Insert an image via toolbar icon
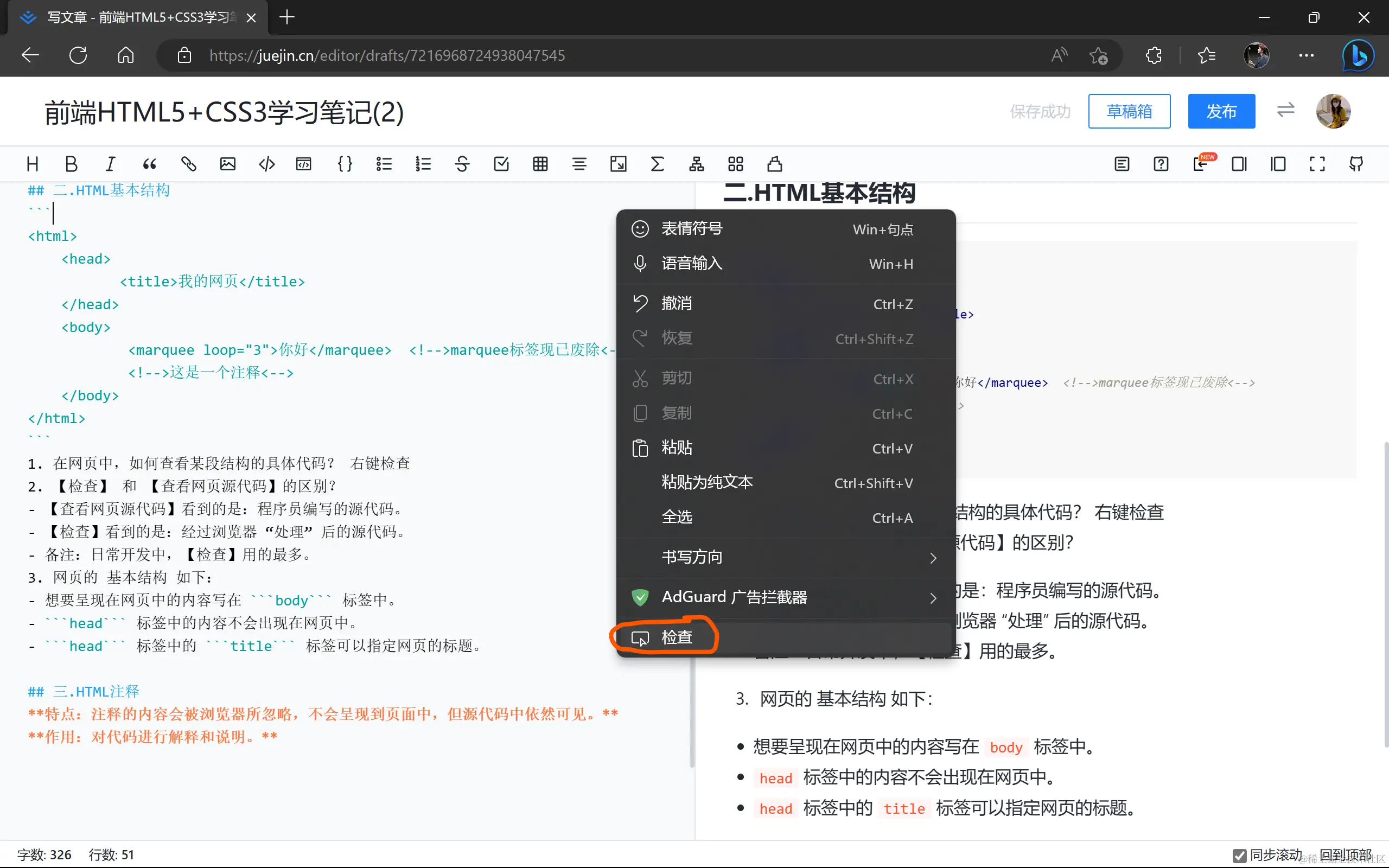Screen dimensions: 1389x868 [x=227, y=164]
